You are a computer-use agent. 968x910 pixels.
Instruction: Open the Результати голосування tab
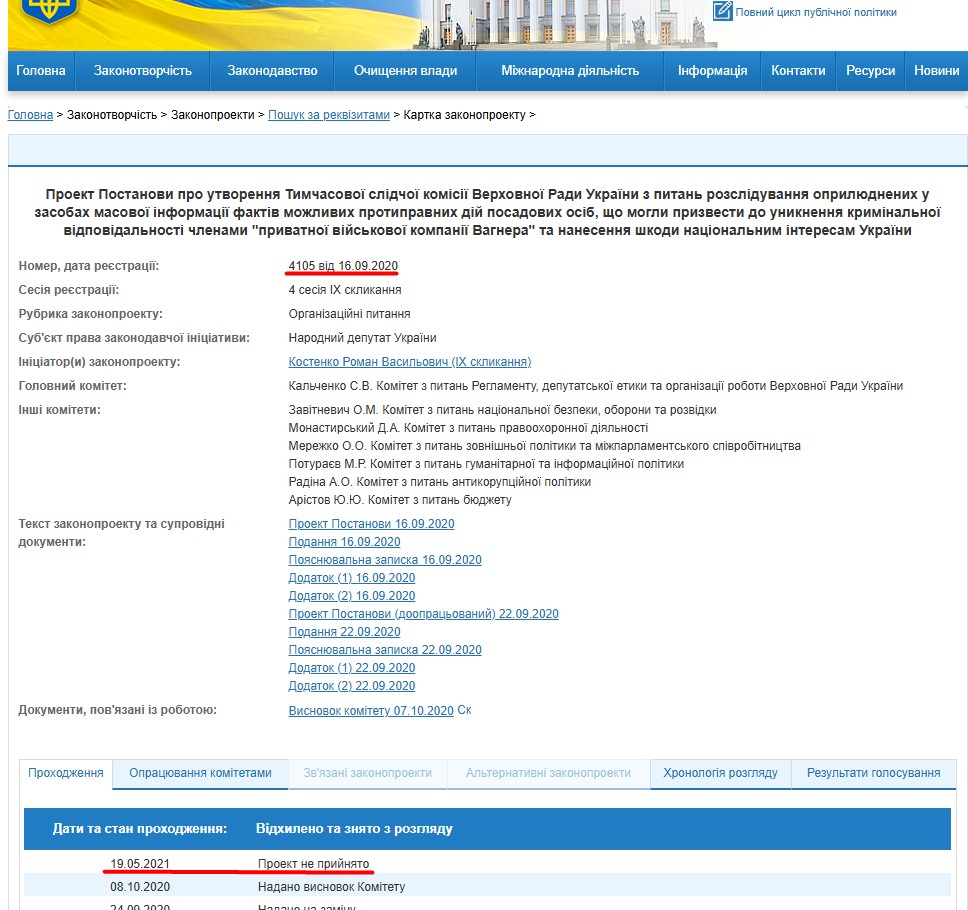coord(874,774)
